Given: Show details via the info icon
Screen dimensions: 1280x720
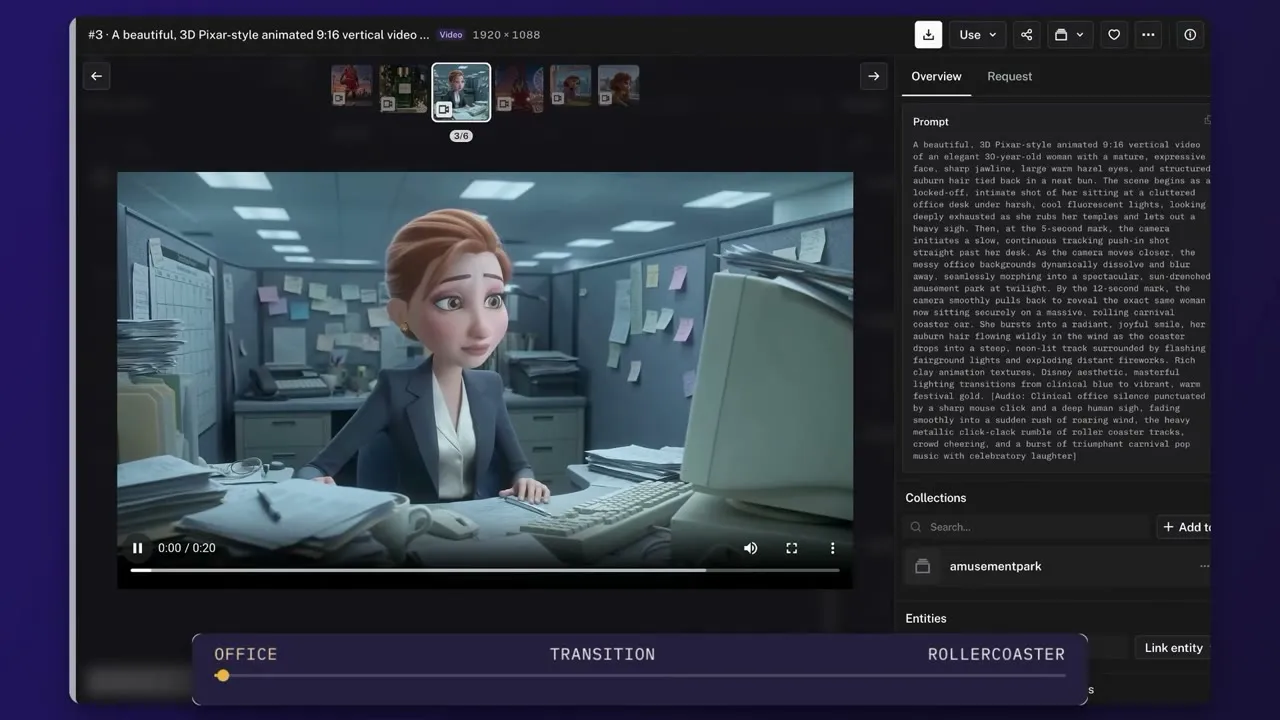Looking at the screenshot, I should click(1190, 34).
